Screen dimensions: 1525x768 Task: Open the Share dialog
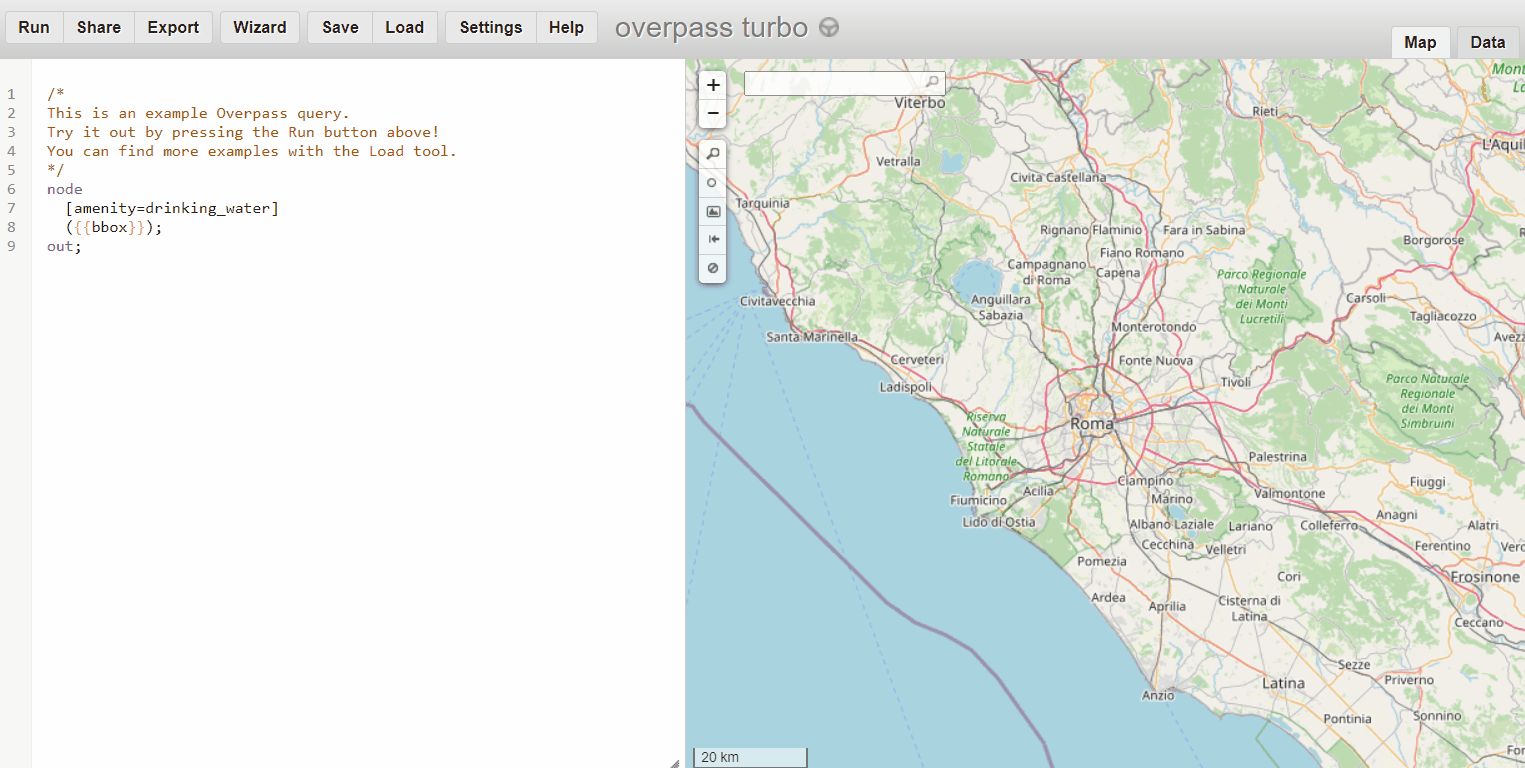99,27
